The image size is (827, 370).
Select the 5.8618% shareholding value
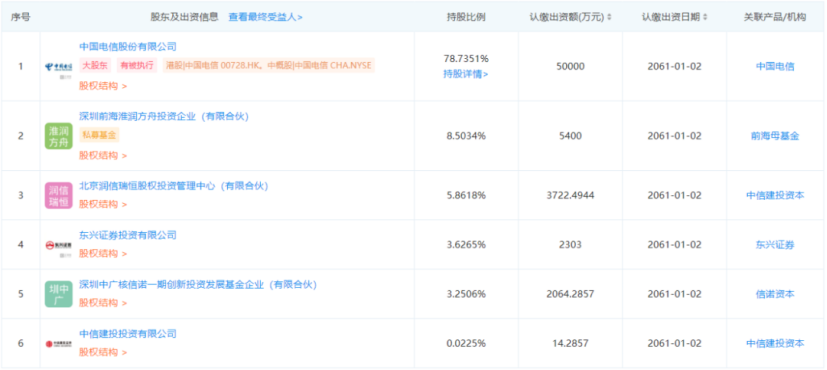466,195
